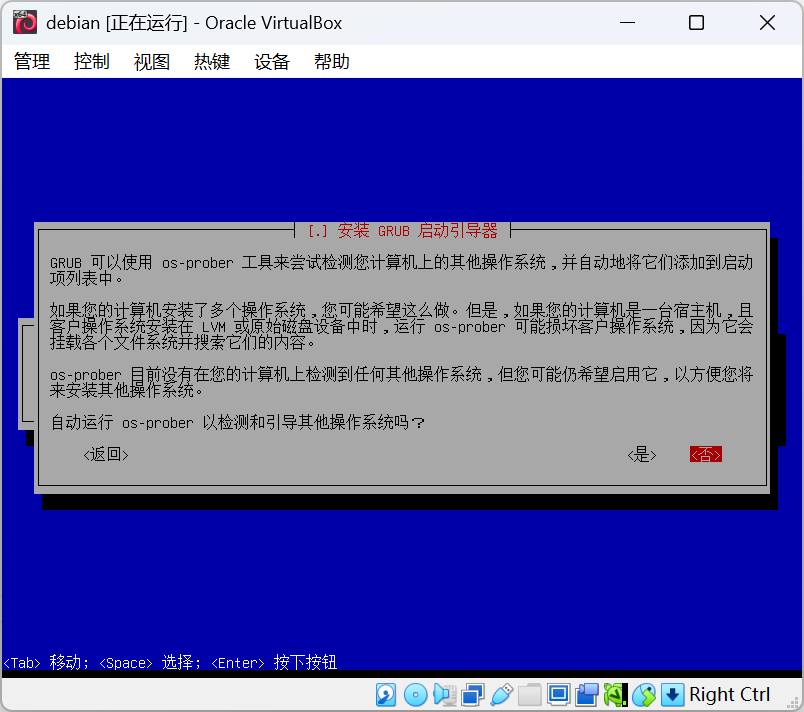Screen dimensions: 804x712
Task: Click the hard disk activity status icon
Action: (x=386, y=695)
